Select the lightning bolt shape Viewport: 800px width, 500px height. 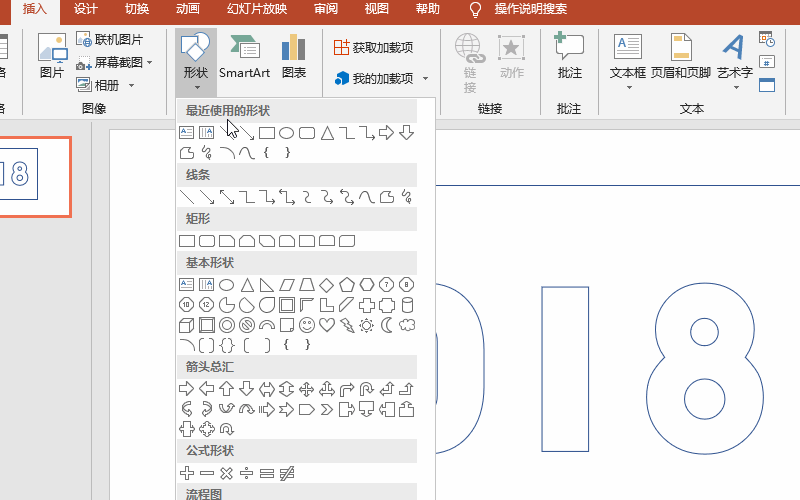pyautogui.click(x=347, y=325)
